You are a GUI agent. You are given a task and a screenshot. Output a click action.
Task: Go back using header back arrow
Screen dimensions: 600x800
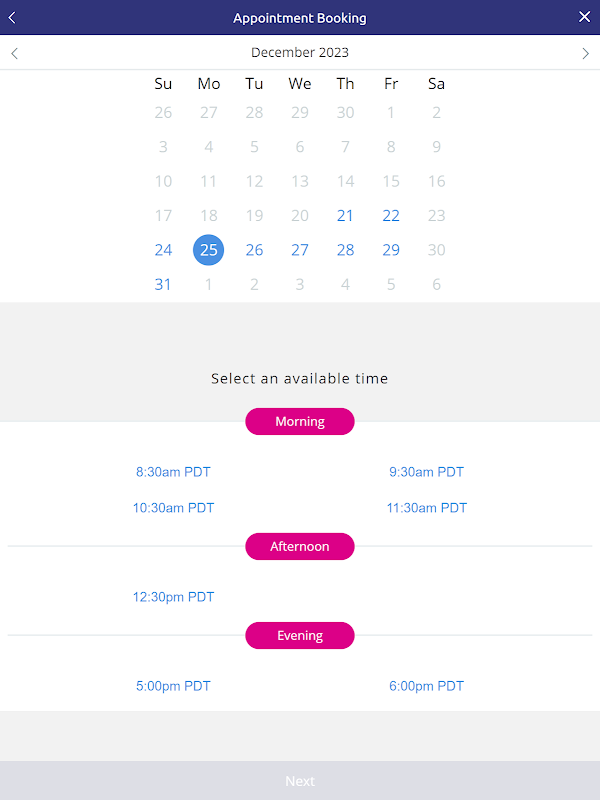coord(12,17)
